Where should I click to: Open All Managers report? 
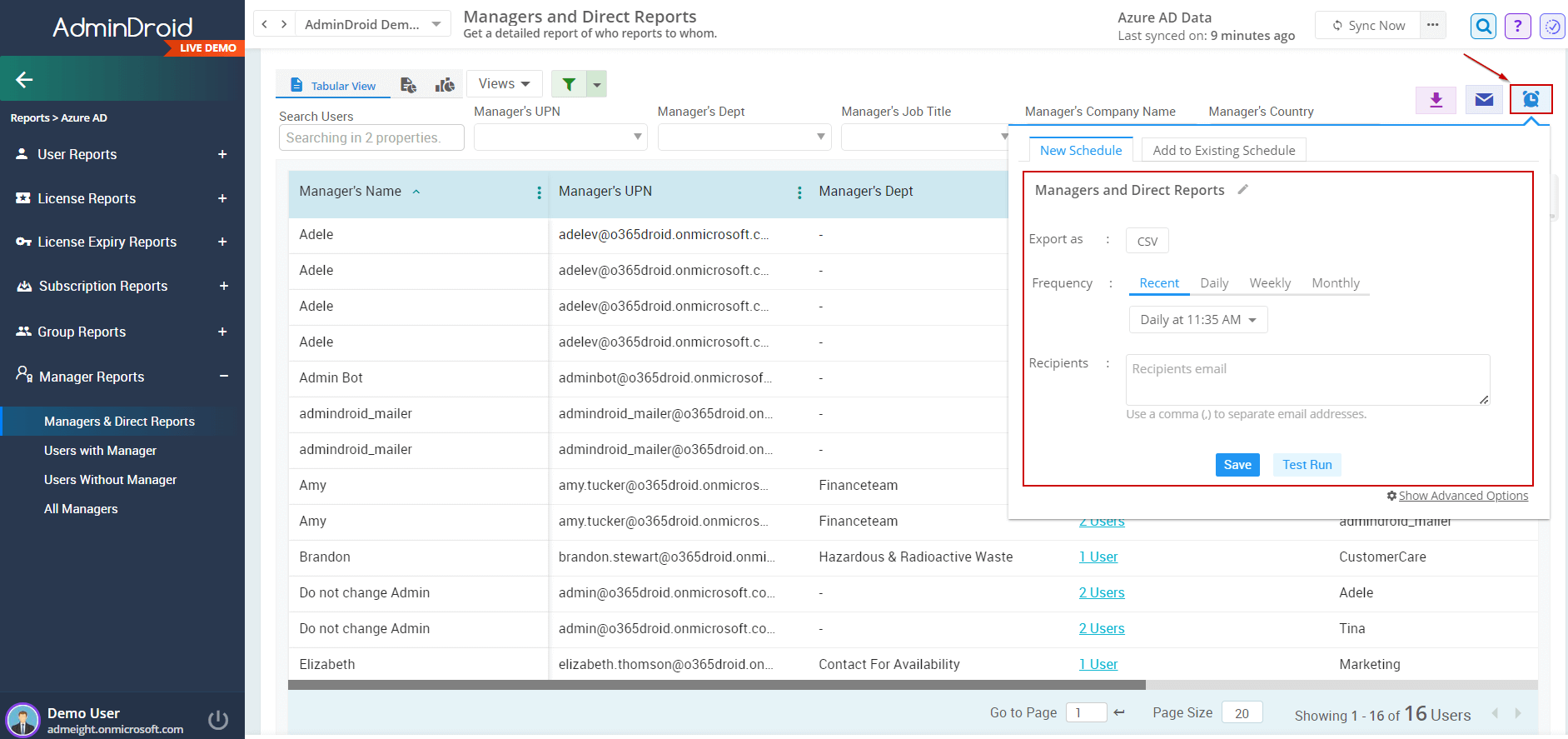point(81,509)
